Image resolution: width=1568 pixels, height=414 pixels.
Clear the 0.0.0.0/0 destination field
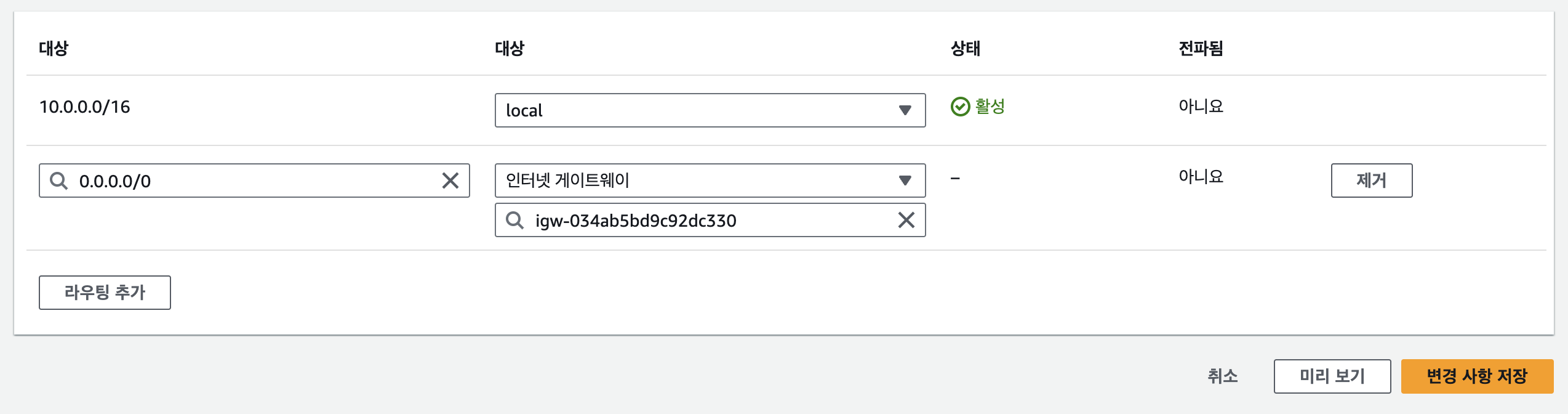[450, 181]
